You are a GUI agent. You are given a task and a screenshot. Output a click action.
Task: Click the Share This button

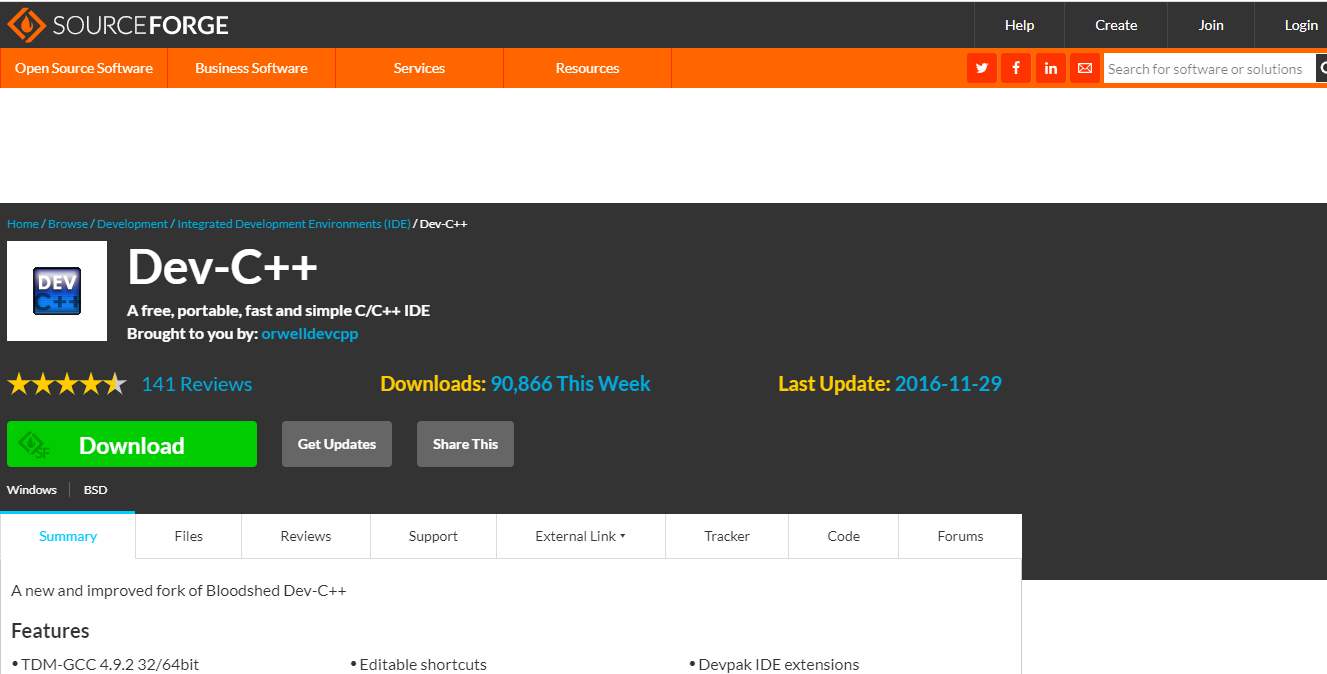465,444
